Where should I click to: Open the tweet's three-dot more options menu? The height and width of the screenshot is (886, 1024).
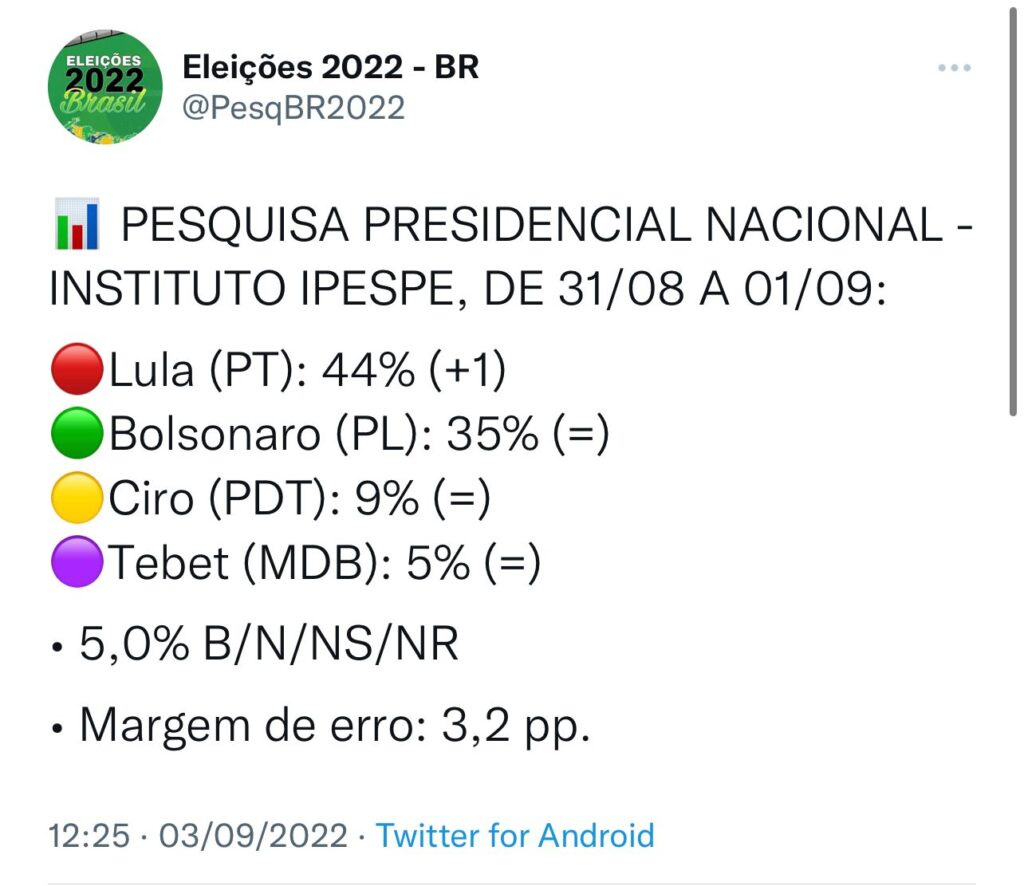[x=954, y=68]
